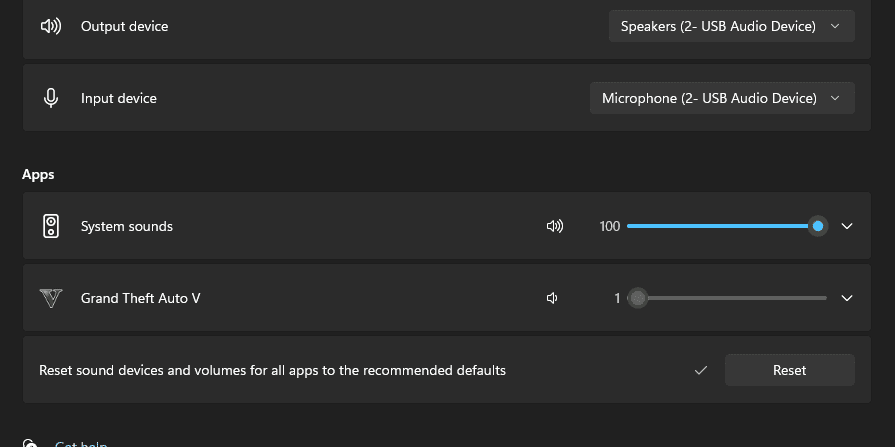
Task: Mute System sounds using its volume icon
Action: point(555,226)
